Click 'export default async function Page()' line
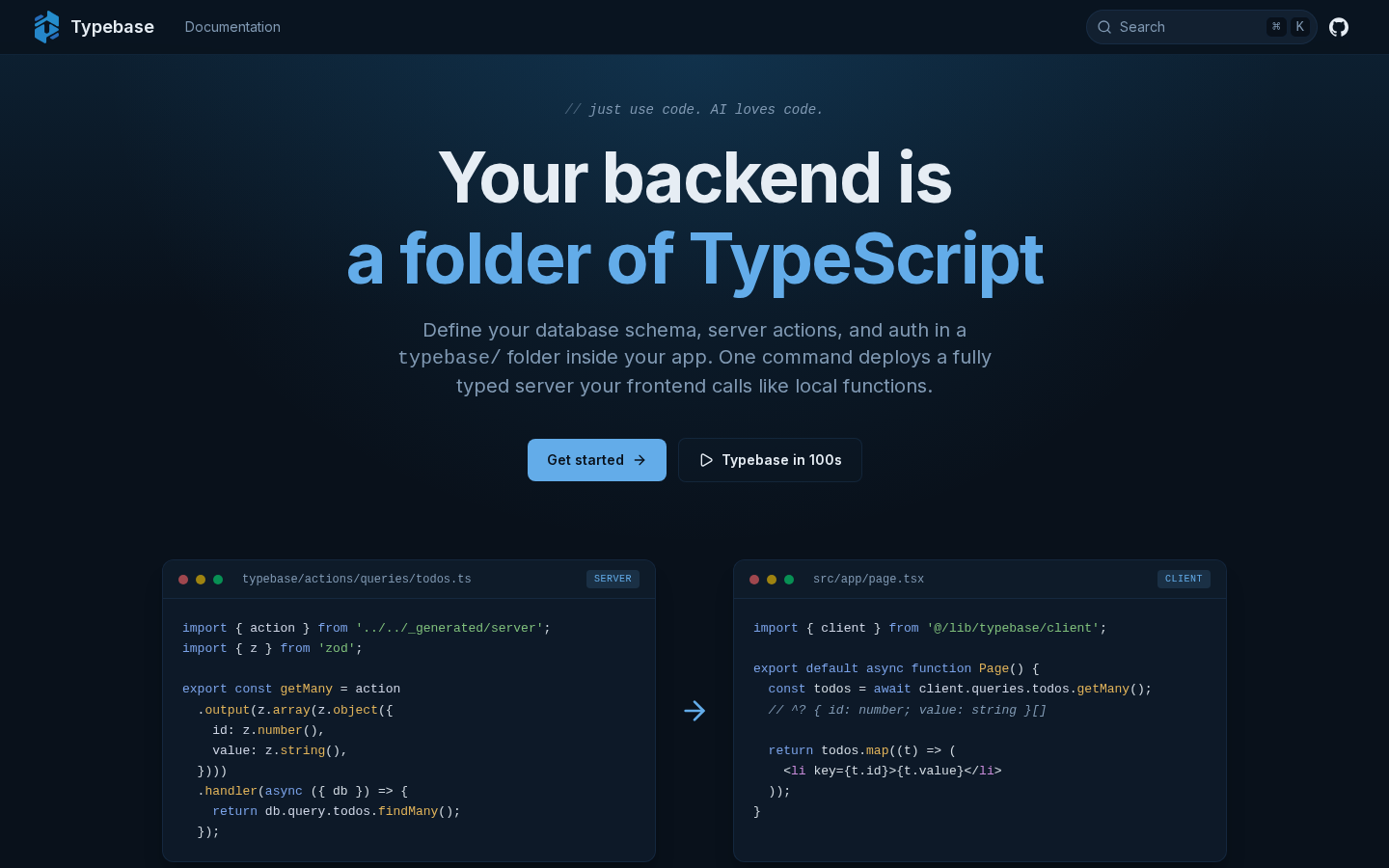The height and width of the screenshot is (868, 1389). coord(896,668)
